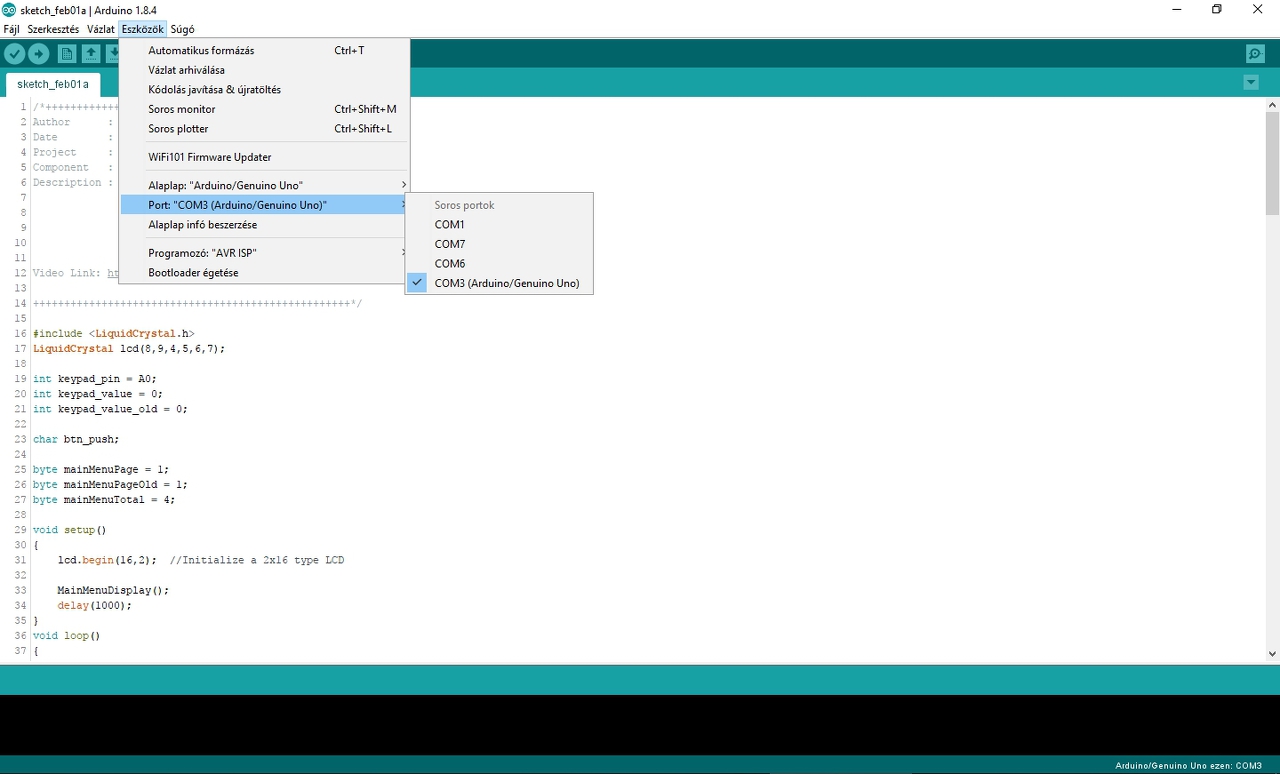Launch Soros monitor from the menu
Image resolution: width=1280 pixels, height=774 pixels.
click(x=264, y=109)
